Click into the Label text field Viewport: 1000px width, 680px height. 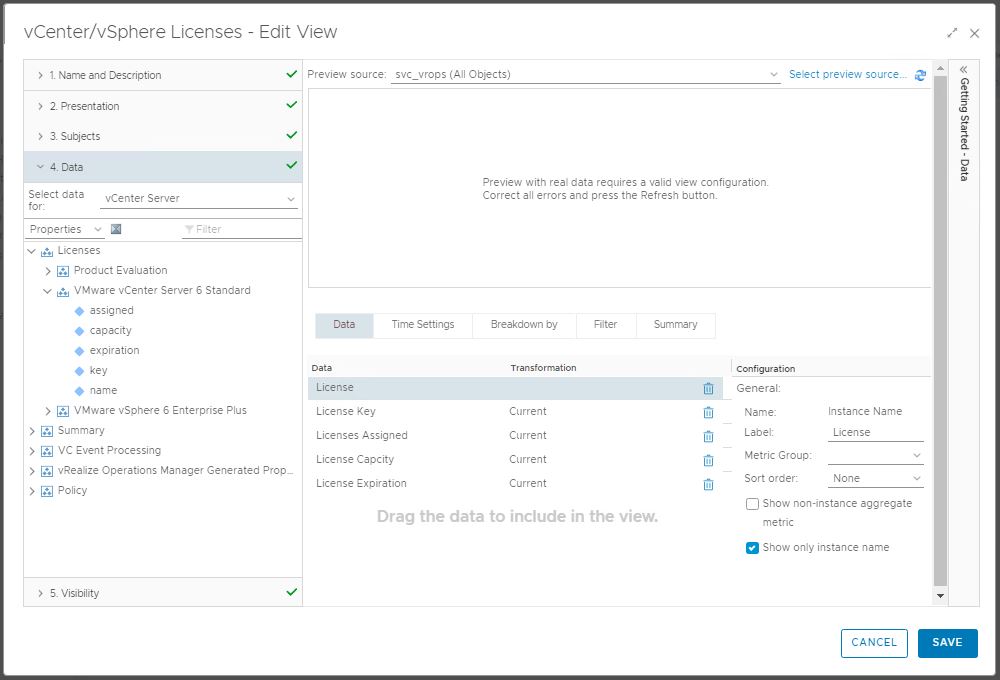pos(876,433)
